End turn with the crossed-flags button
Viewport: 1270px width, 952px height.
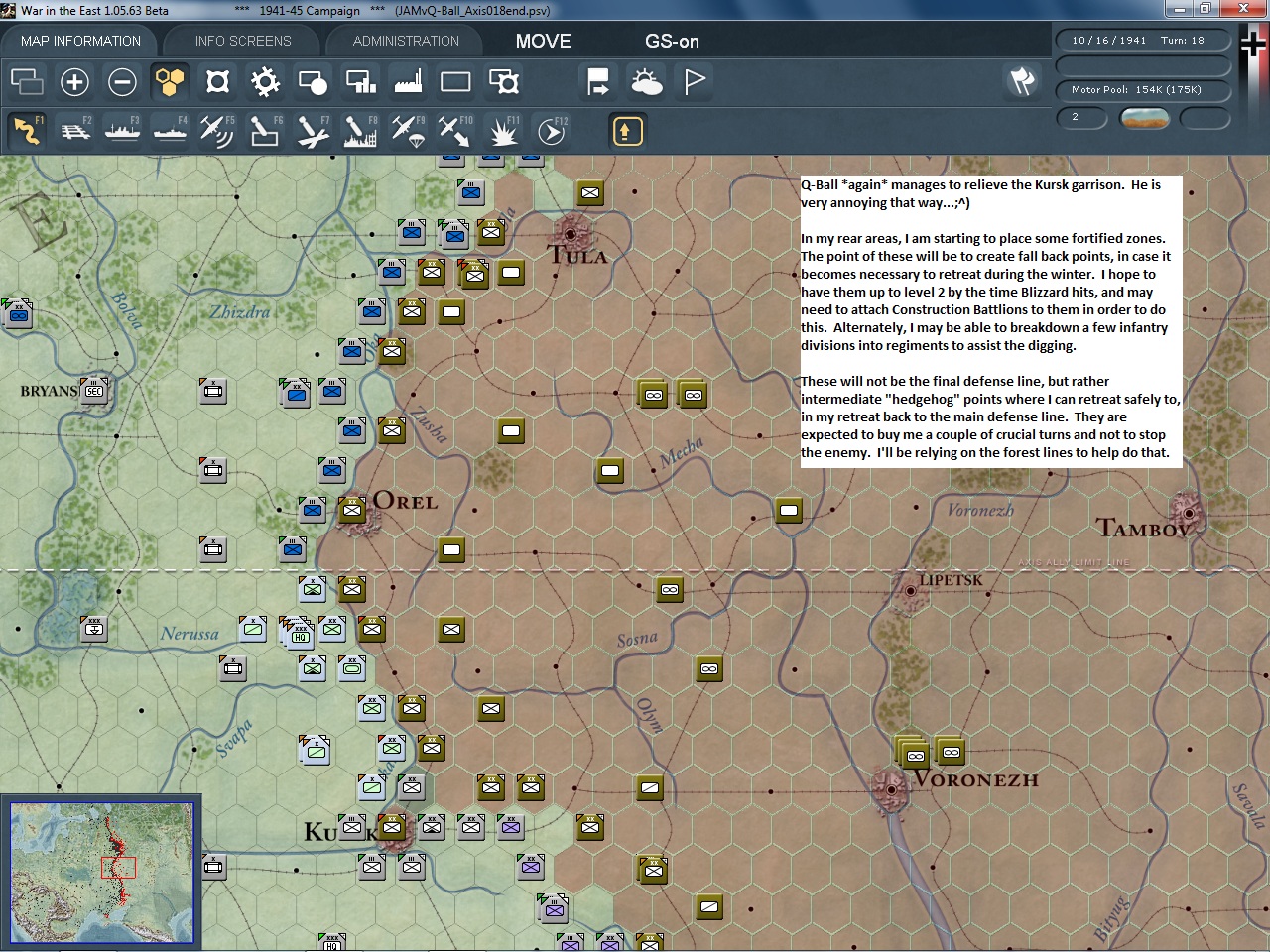(x=1023, y=81)
